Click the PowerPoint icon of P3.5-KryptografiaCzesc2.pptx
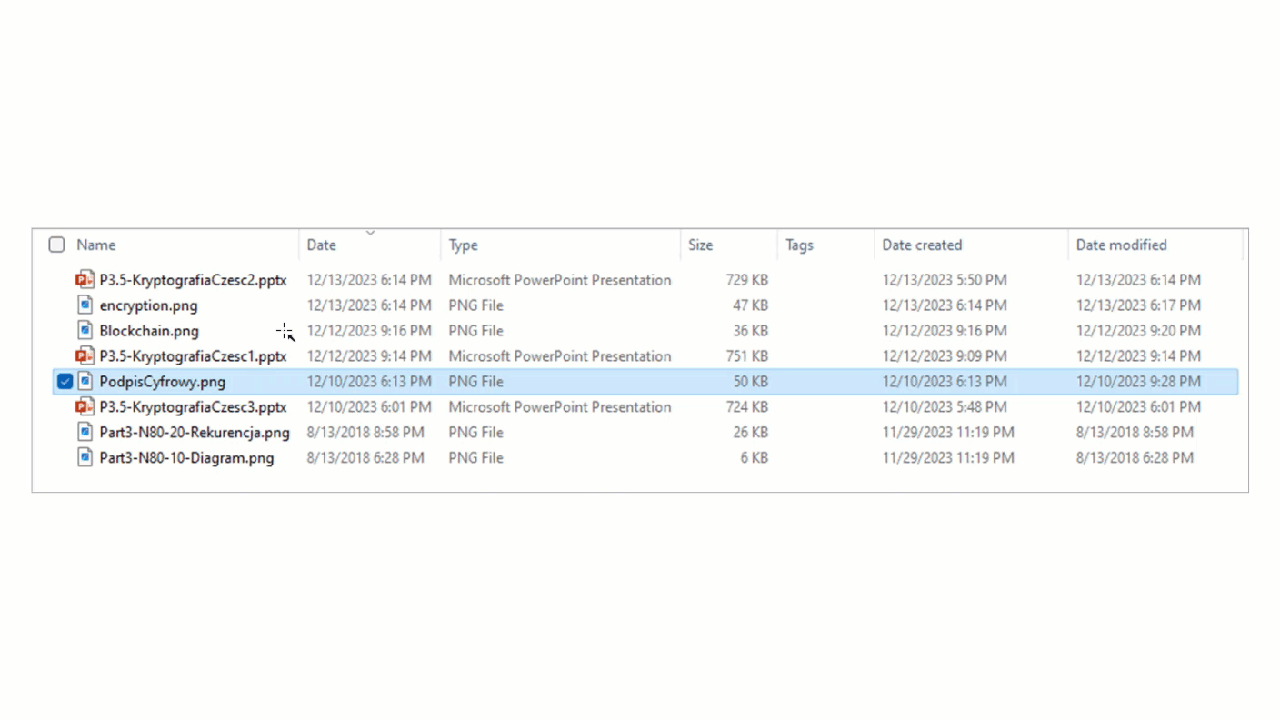The image size is (1280, 720). point(84,280)
